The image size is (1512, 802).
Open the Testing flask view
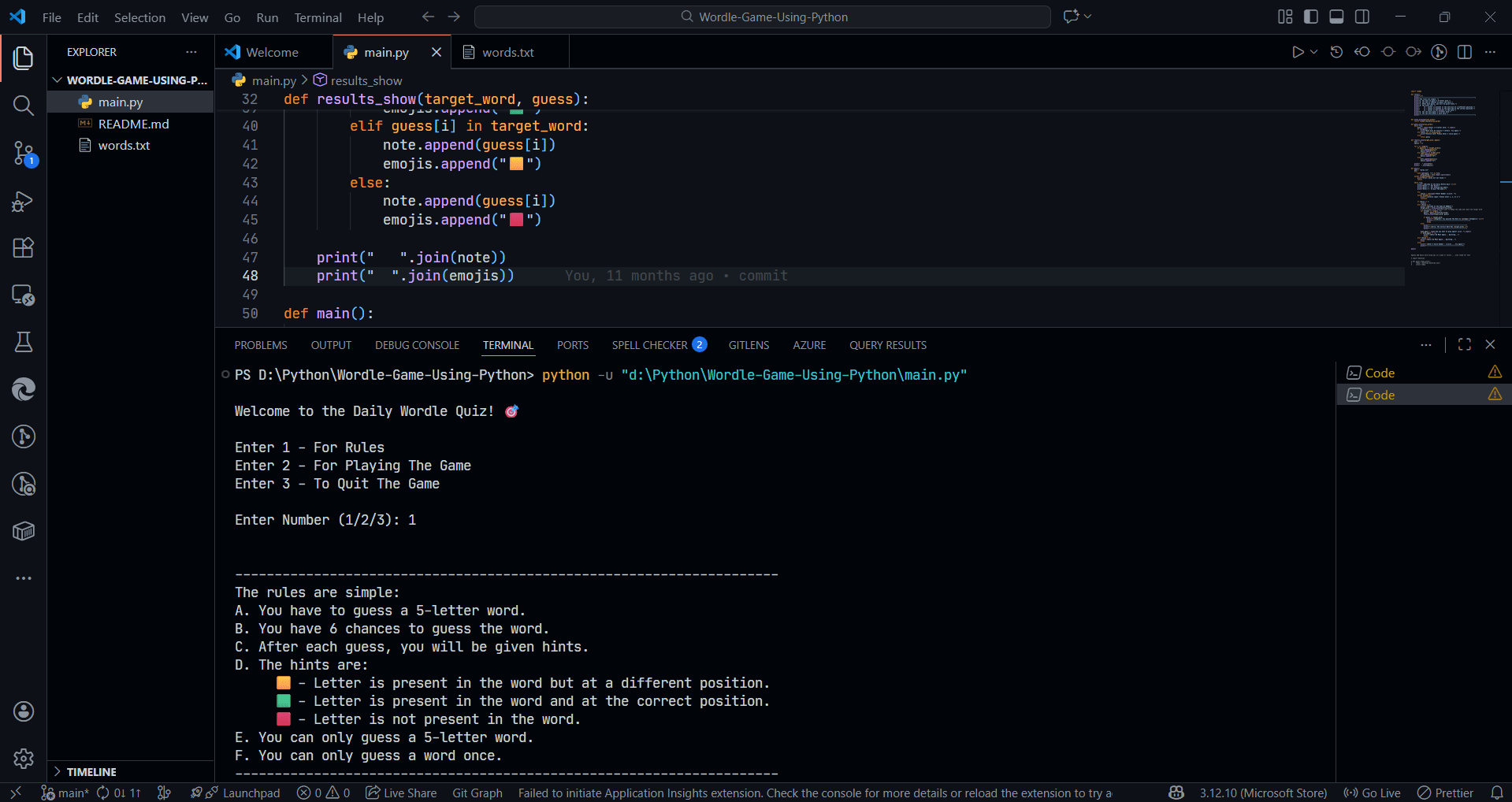click(x=23, y=342)
